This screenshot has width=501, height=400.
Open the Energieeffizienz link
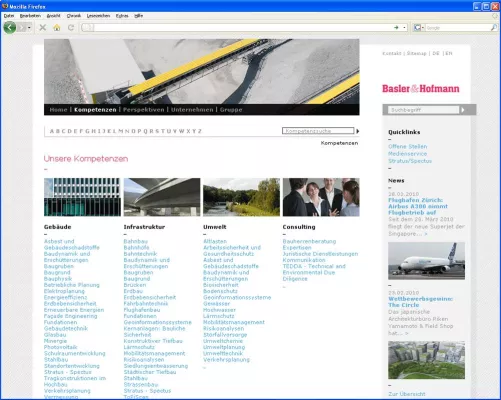(65, 297)
